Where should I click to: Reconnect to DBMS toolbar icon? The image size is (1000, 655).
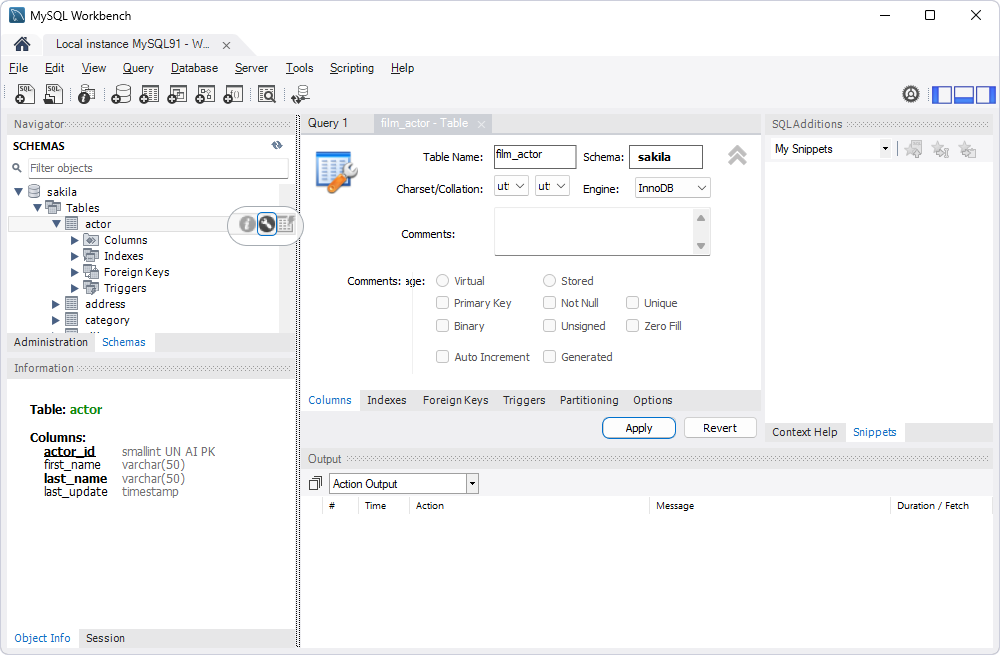(x=300, y=94)
